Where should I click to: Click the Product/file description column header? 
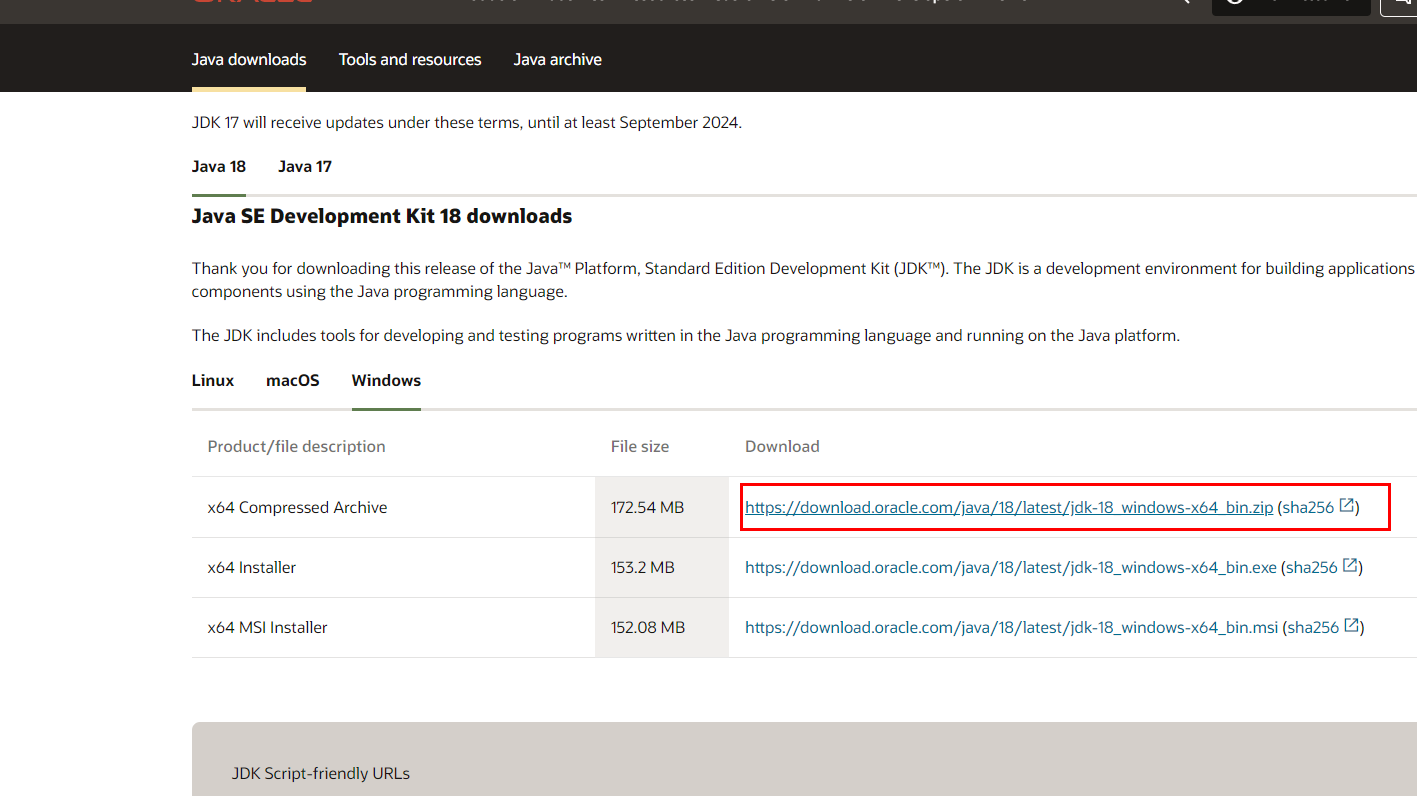(296, 446)
